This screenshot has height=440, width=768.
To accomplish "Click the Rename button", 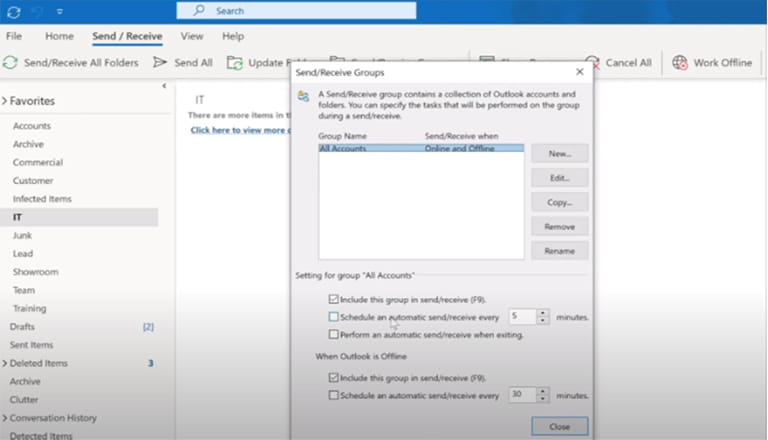I will 559,251.
